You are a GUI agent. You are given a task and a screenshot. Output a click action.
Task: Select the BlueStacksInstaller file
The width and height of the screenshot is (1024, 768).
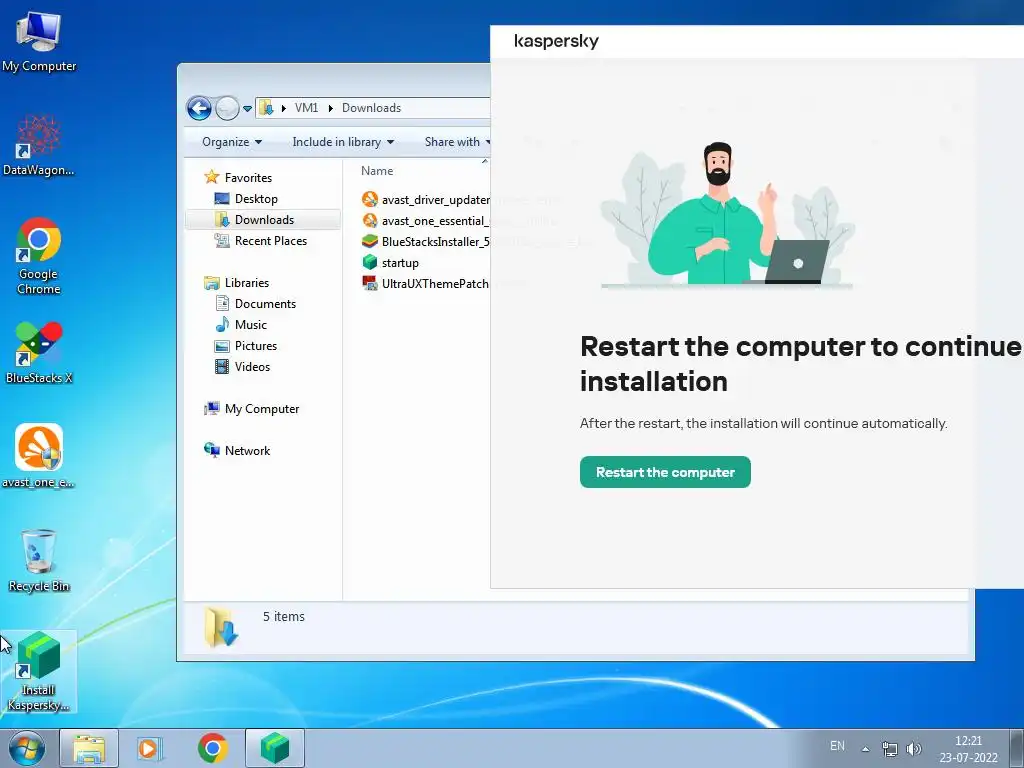[426, 242]
